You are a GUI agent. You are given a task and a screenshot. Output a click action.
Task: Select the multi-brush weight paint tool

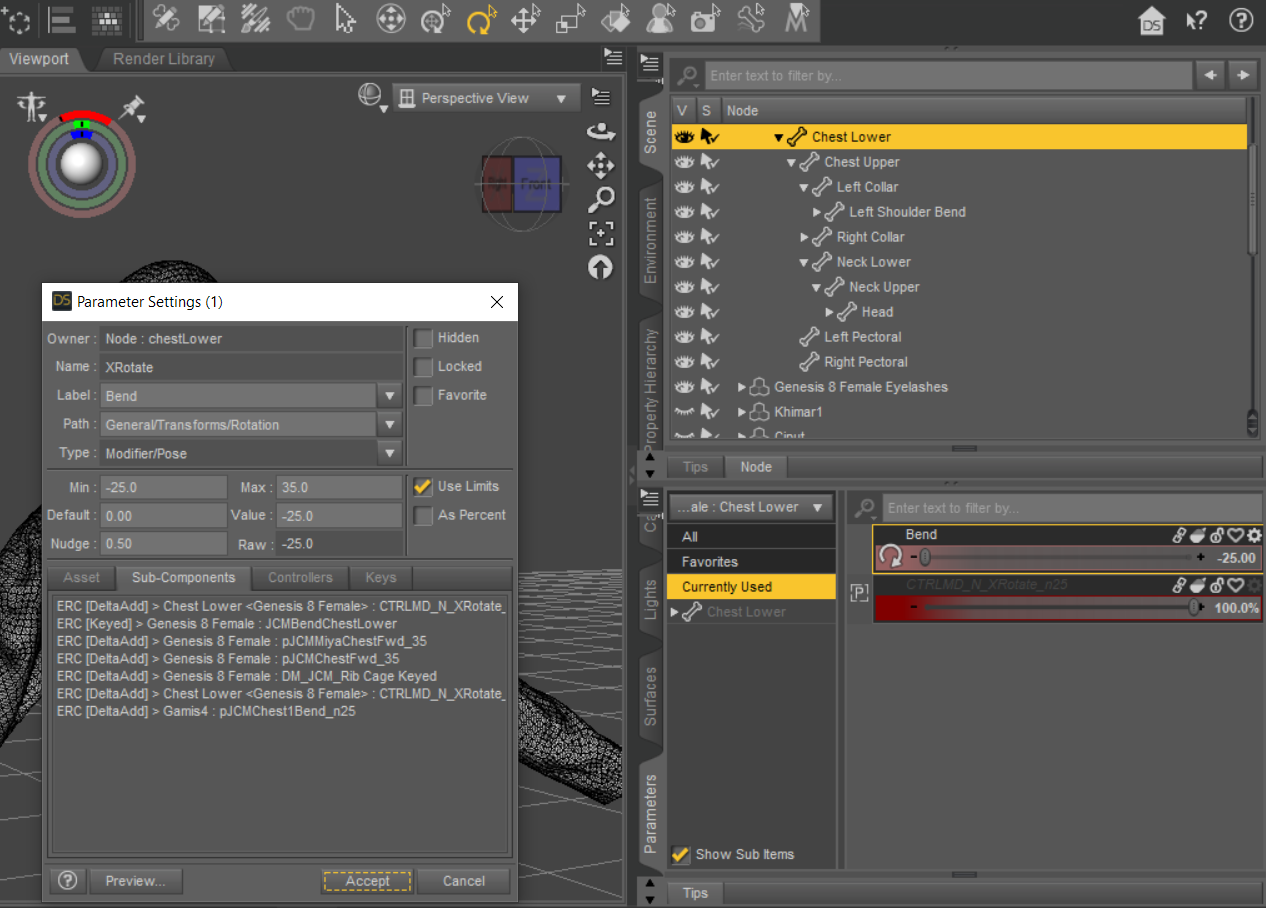tap(256, 20)
